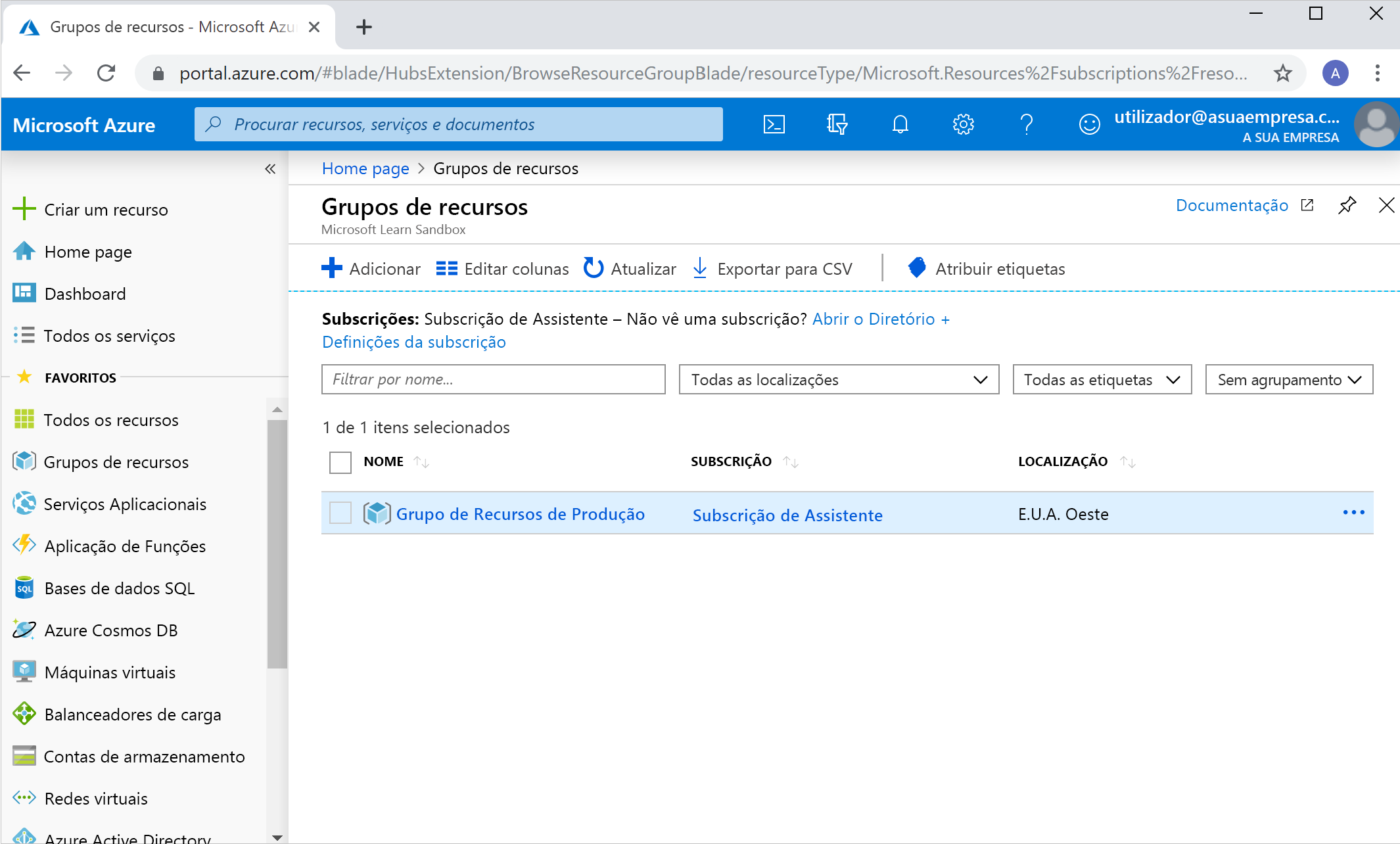1400x844 pixels.
Task: Click the Redes virtuais icon
Action: click(24, 798)
